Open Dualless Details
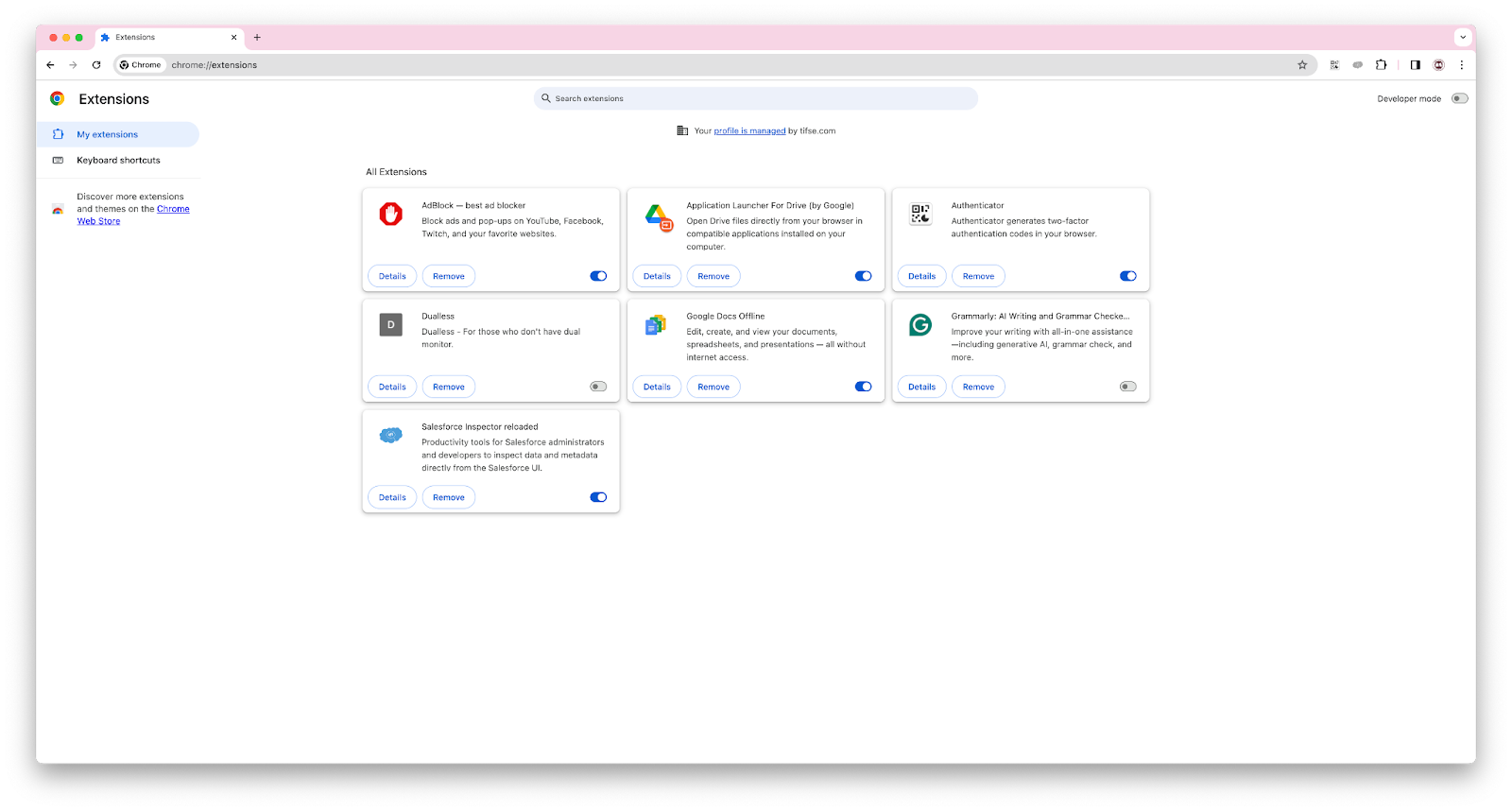This screenshot has width=1512, height=811. [392, 387]
